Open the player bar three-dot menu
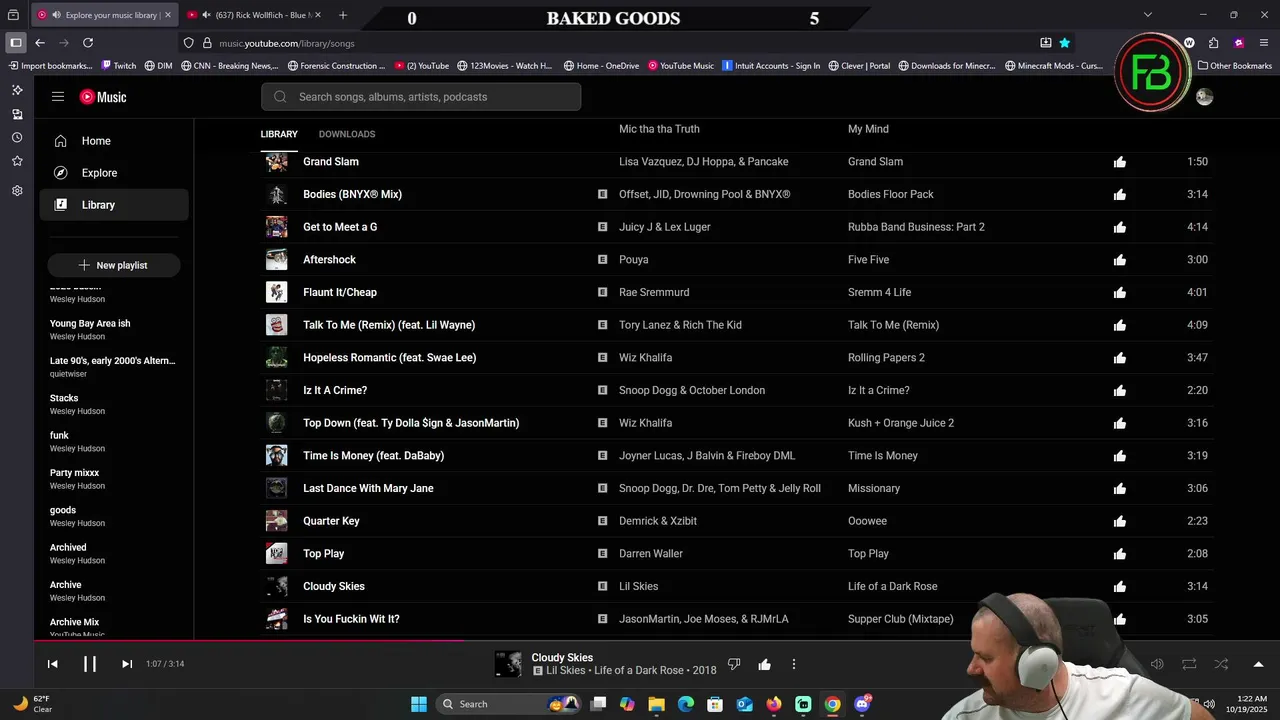 point(794,664)
